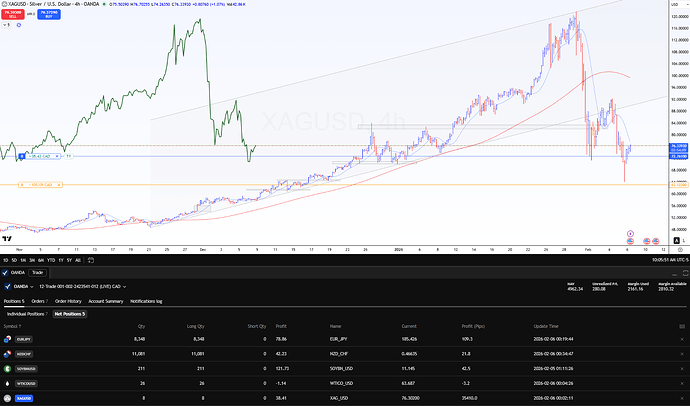Set the chart range to YTD
Screen dimensions: 690x406
51,260
